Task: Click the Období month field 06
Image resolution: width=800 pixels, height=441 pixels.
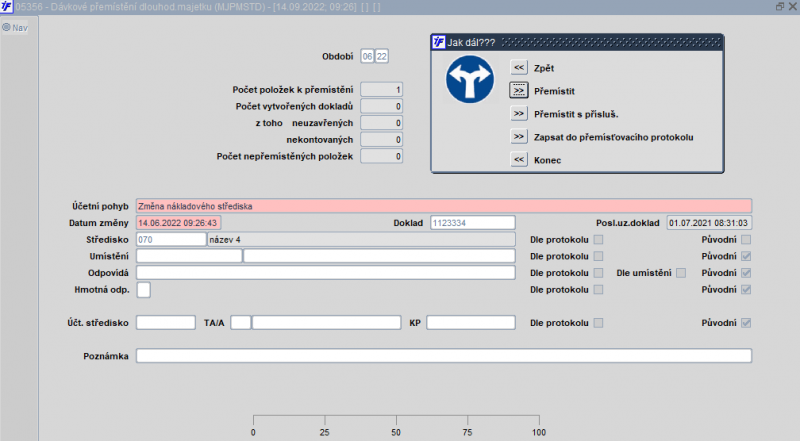Action: tap(367, 56)
